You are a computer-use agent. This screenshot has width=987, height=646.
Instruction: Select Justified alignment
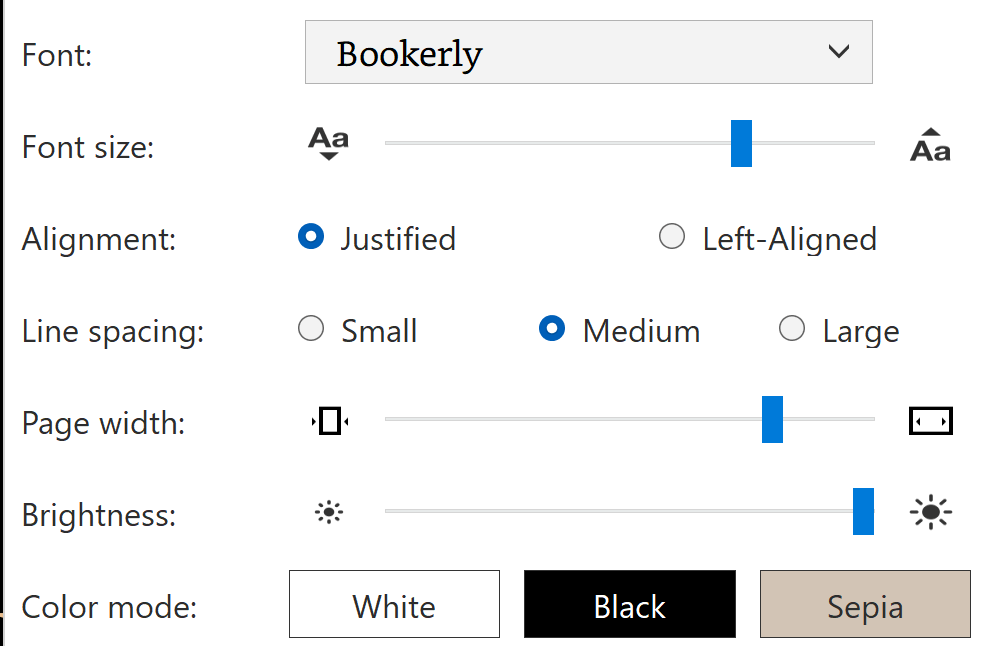tap(312, 237)
